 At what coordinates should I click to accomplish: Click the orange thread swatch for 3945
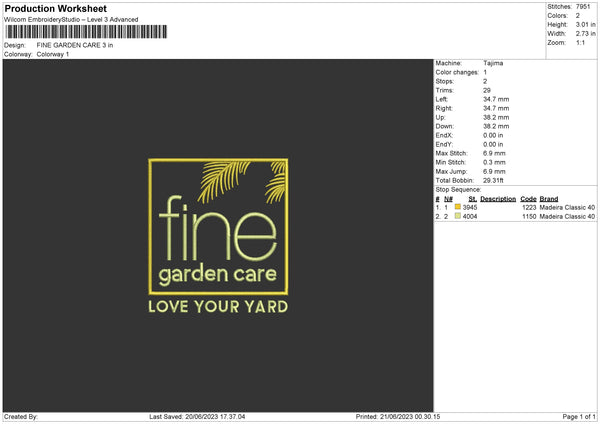coord(458,207)
